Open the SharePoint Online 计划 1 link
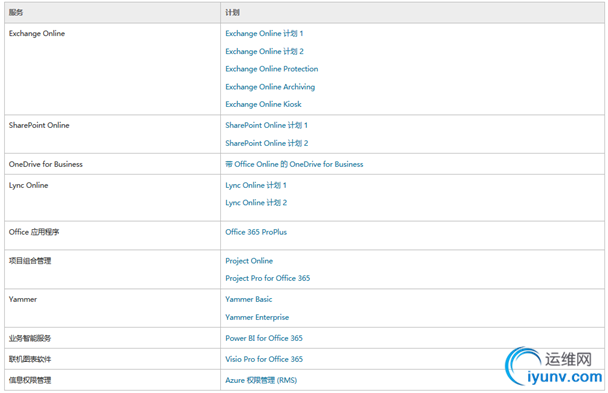This screenshot has height=393, width=608. tap(266, 125)
